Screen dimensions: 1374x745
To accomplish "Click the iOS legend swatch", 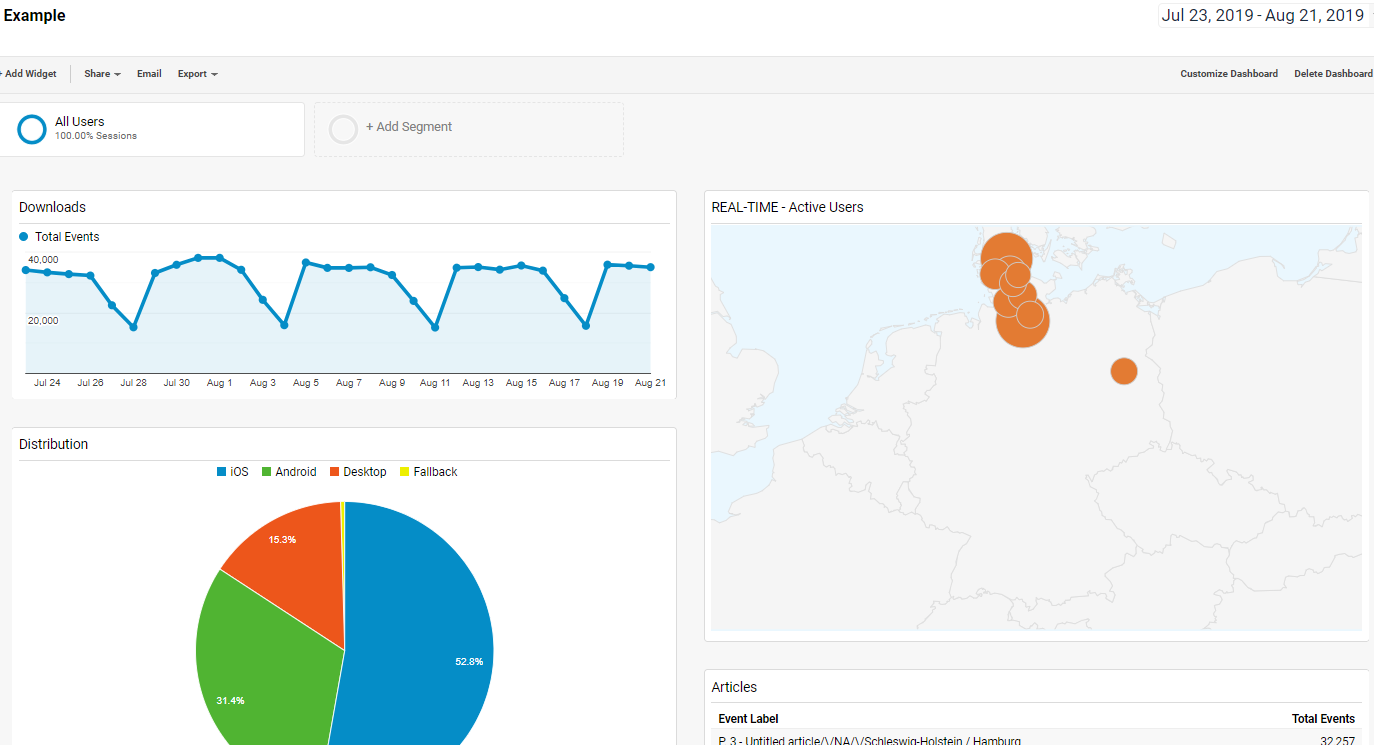I will [x=221, y=472].
